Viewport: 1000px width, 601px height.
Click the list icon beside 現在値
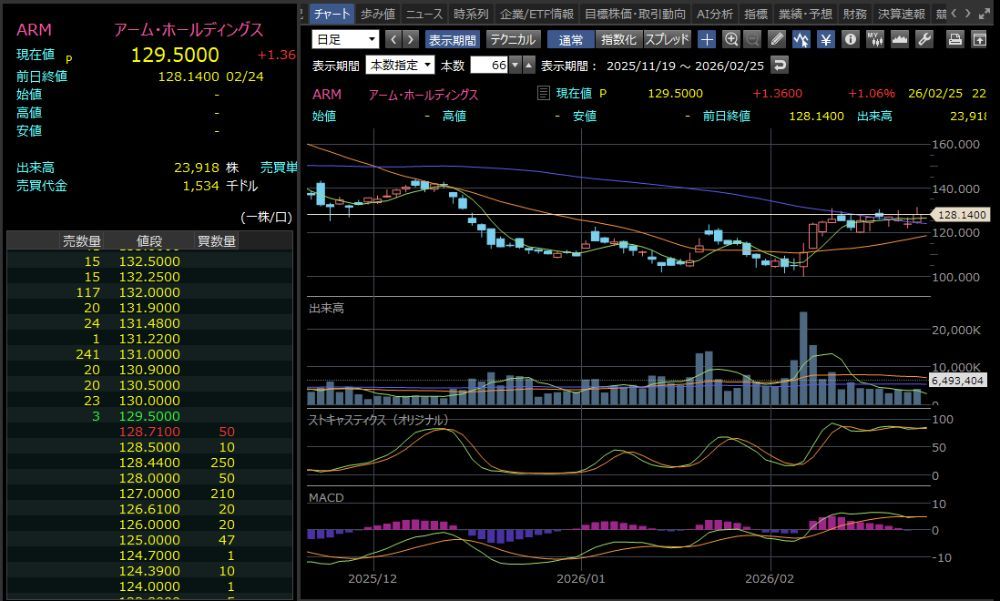[543, 93]
